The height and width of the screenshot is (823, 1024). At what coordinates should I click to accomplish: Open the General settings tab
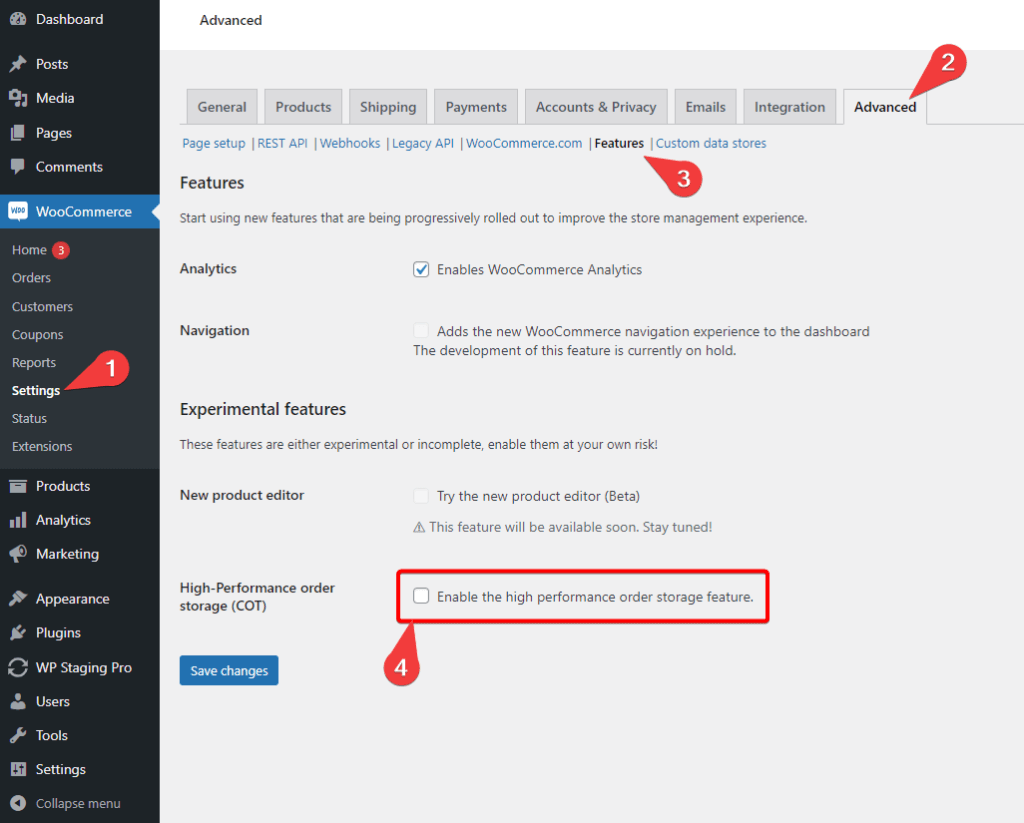coord(222,106)
